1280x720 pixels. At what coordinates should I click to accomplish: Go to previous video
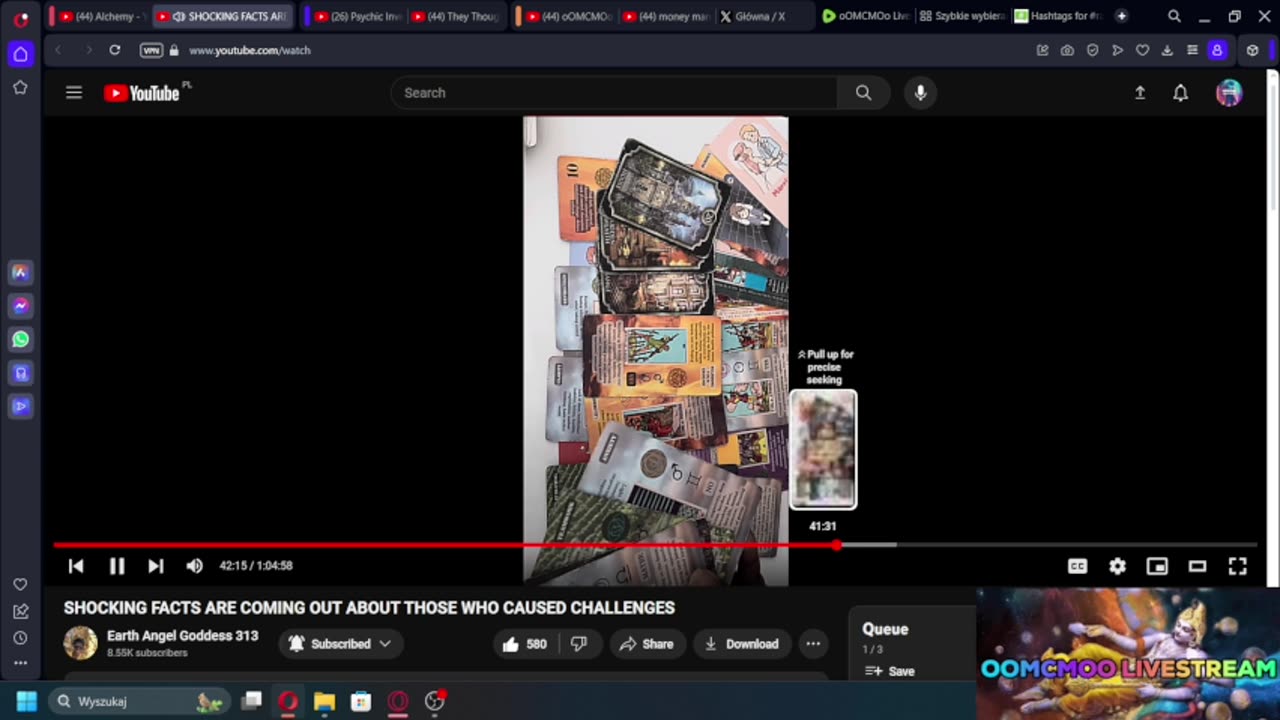(x=76, y=566)
